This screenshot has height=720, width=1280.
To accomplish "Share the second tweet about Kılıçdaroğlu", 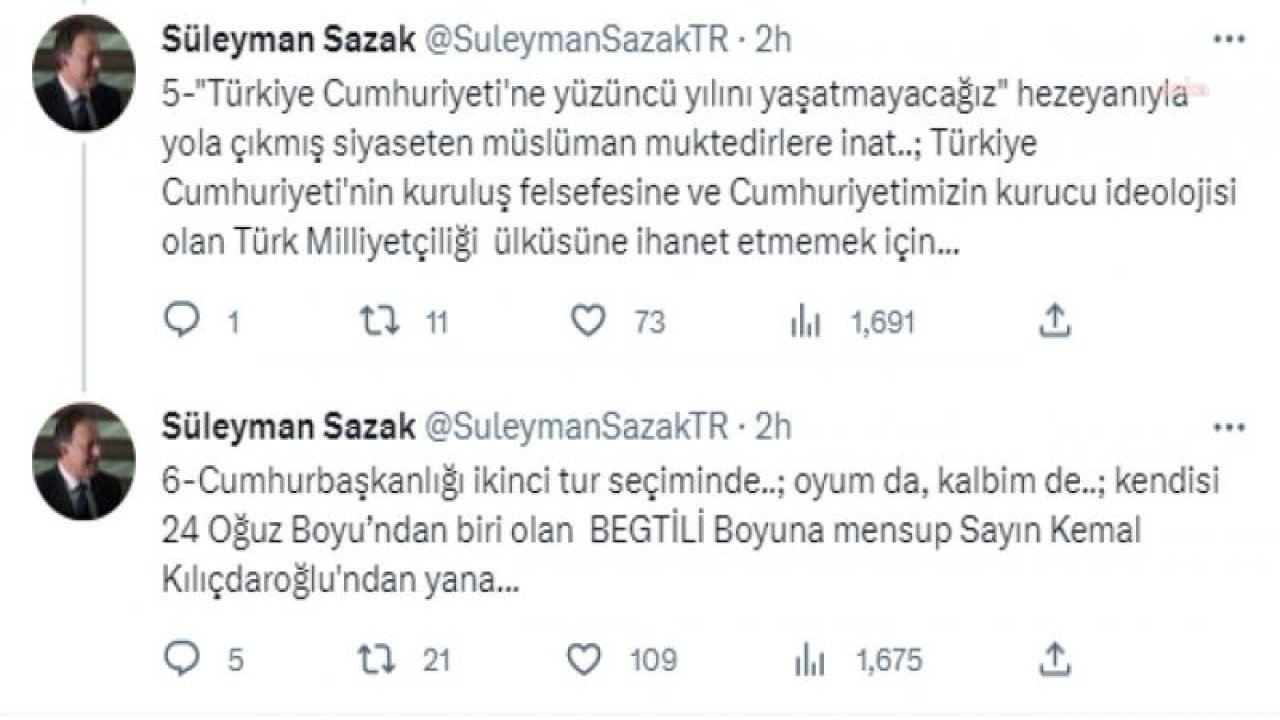I will pos(1056,659).
